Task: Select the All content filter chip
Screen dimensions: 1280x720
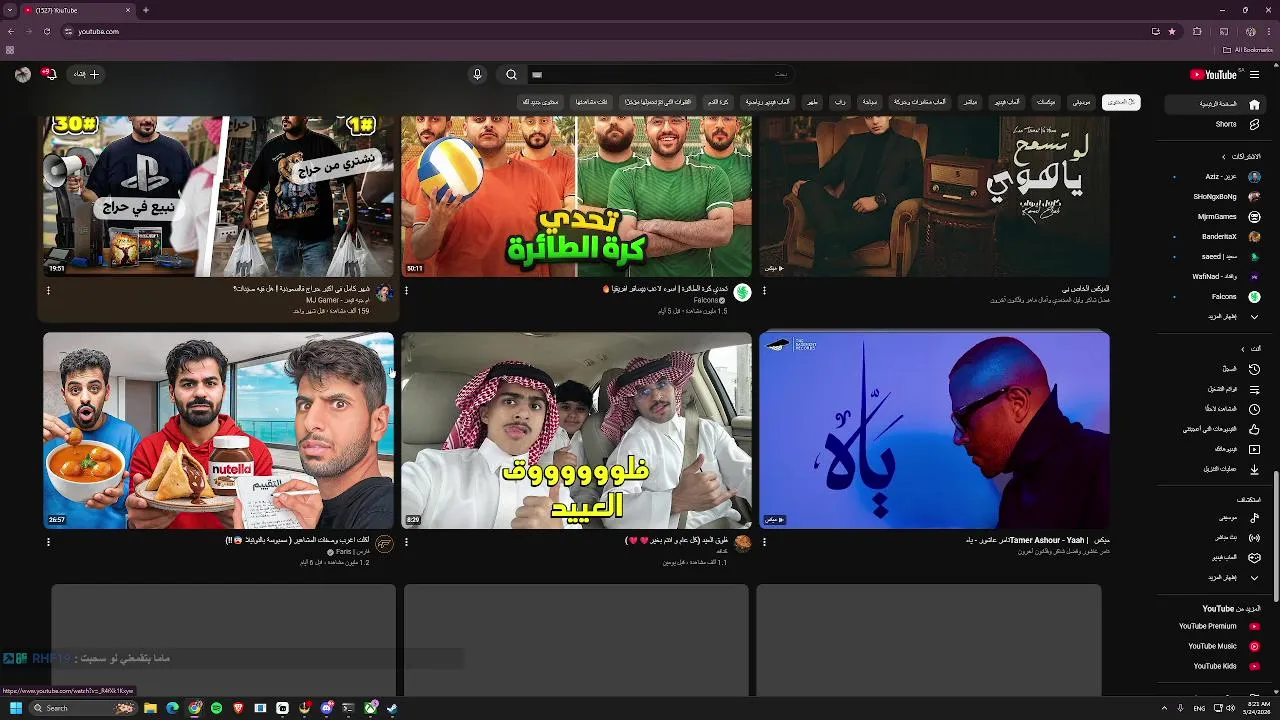Action: point(1121,102)
